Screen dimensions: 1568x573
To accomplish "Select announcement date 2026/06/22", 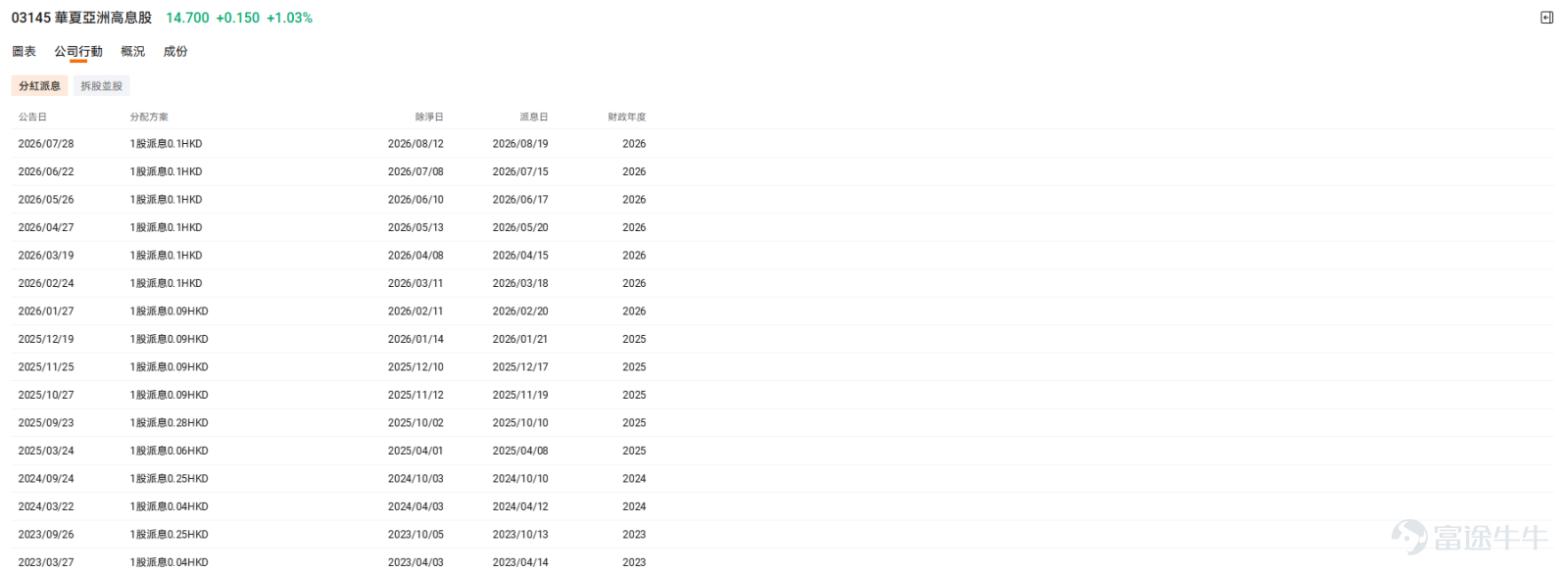I will tap(46, 171).
